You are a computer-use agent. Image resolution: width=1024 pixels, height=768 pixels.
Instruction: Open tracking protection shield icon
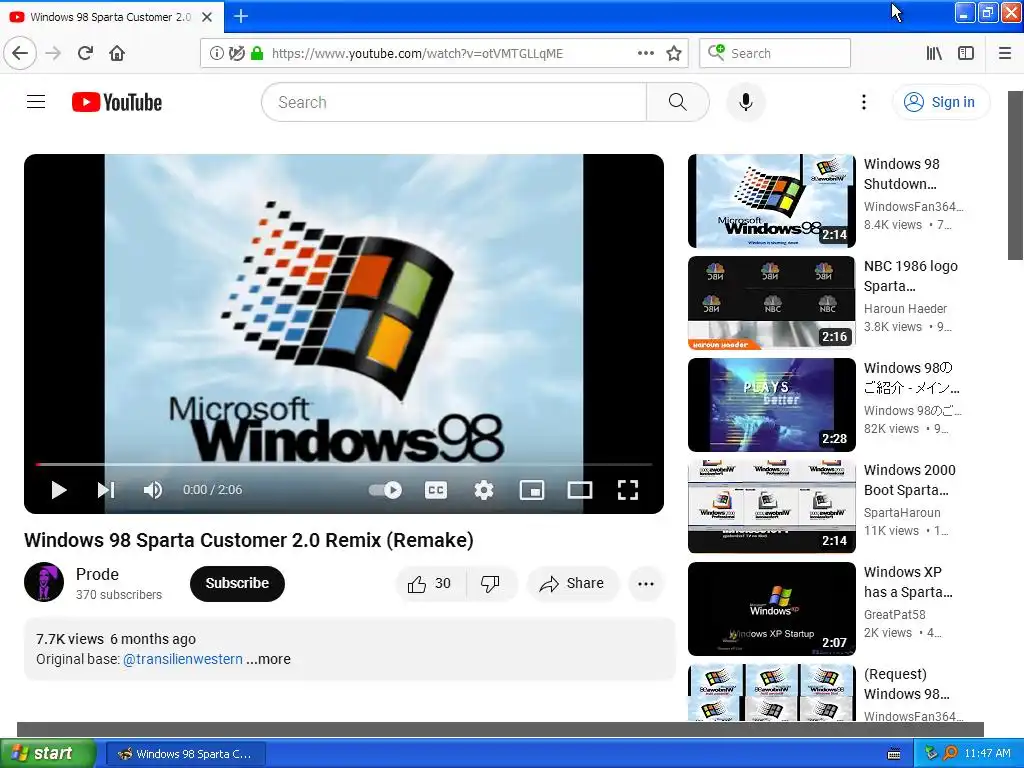(236, 53)
